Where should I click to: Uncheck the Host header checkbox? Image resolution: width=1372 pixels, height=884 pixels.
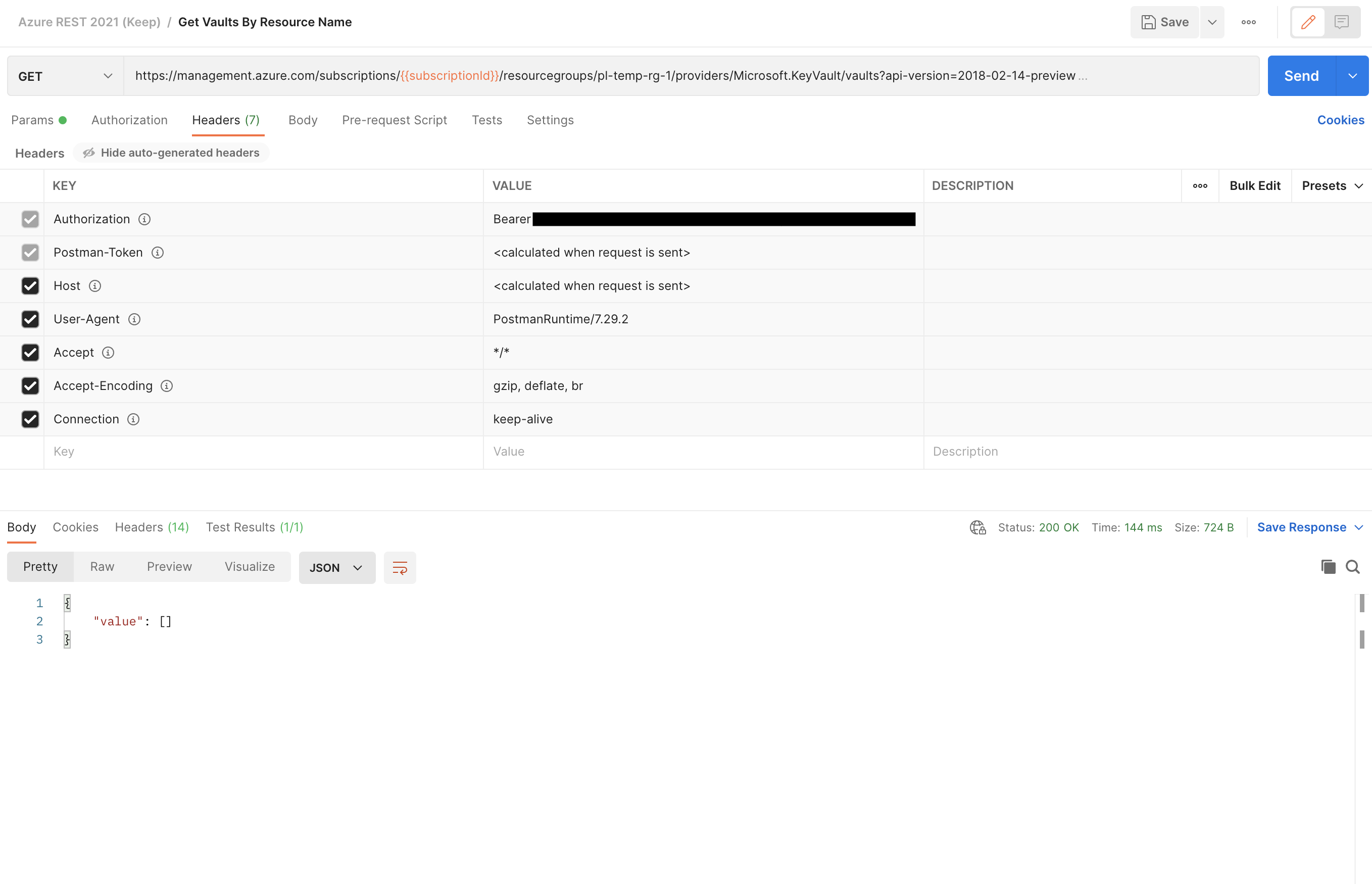(30, 286)
